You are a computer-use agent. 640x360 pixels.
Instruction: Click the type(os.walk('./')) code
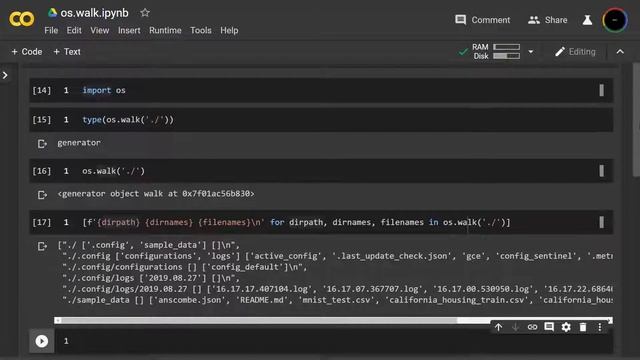(128, 120)
